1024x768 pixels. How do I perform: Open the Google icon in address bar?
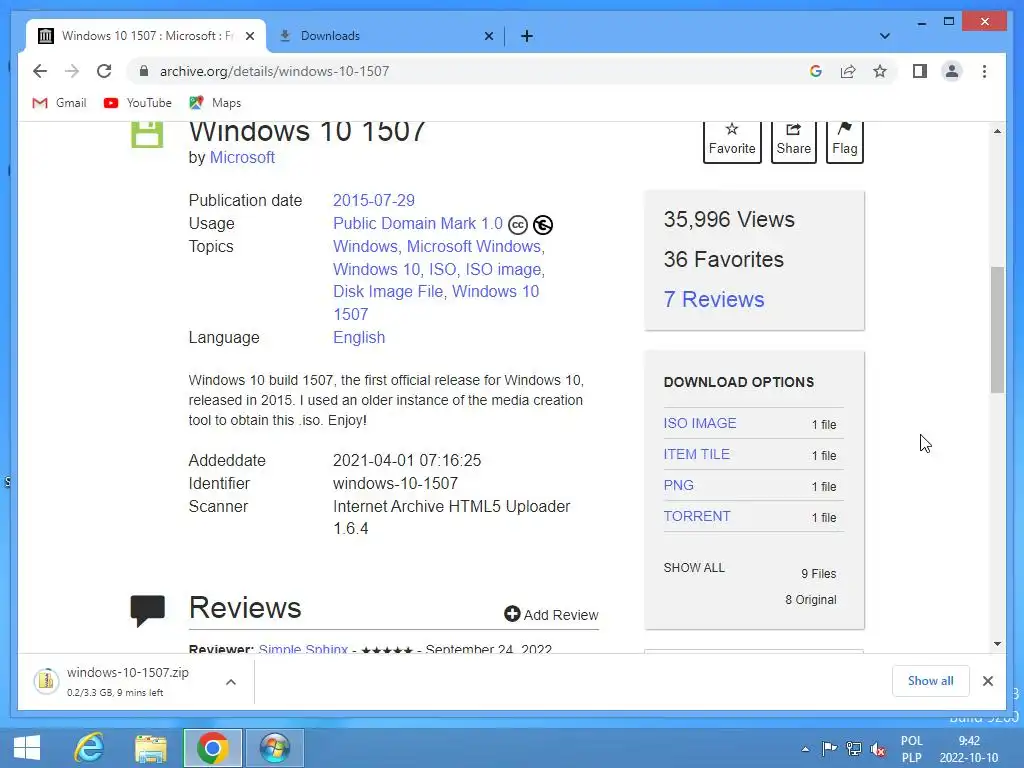click(816, 71)
